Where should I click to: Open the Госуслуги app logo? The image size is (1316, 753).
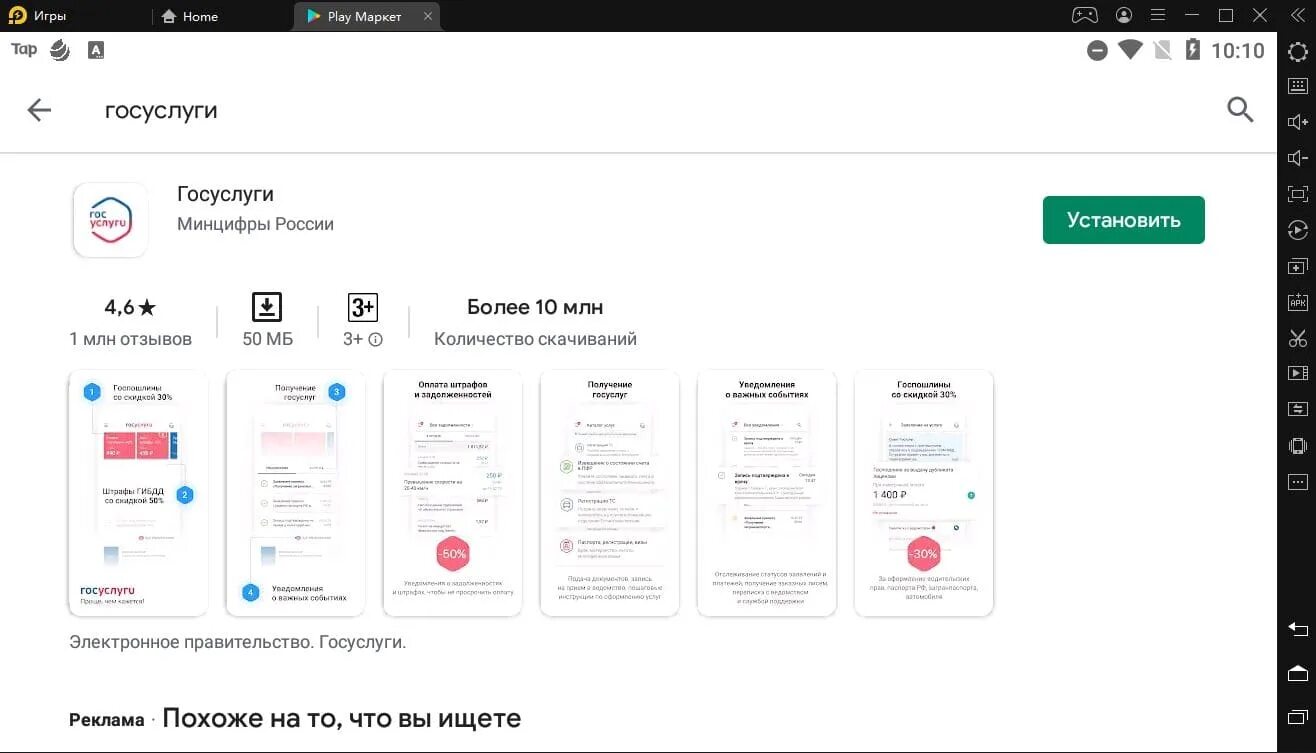(x=111, y=220)
